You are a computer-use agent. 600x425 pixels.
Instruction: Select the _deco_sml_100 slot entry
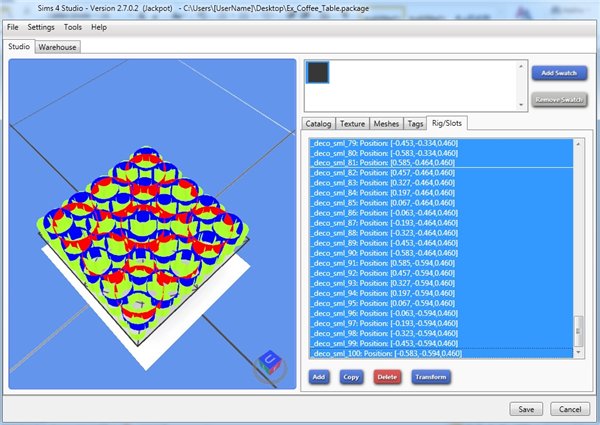tap(386, 353)
